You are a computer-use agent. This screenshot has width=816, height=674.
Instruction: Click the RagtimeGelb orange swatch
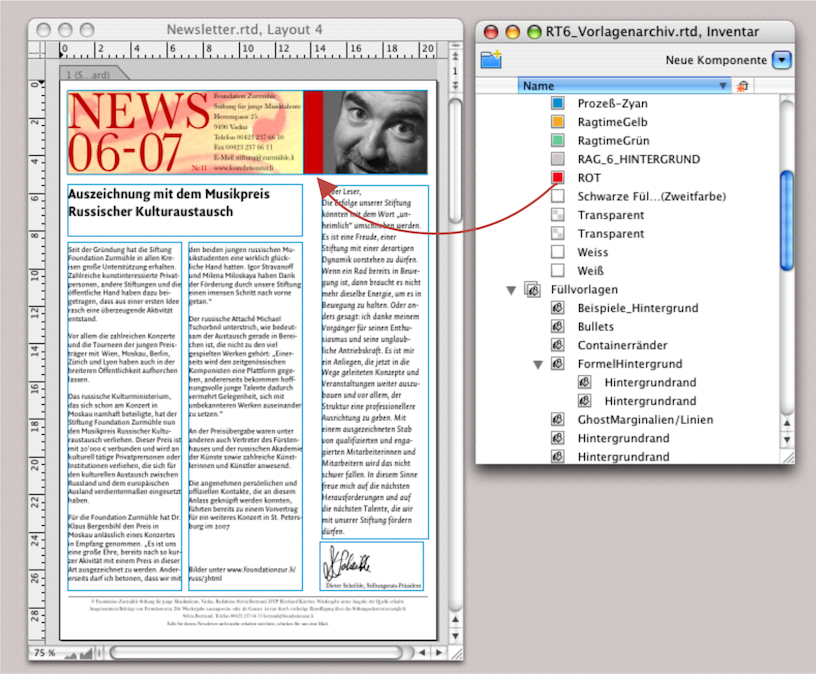tap(558, 123)
